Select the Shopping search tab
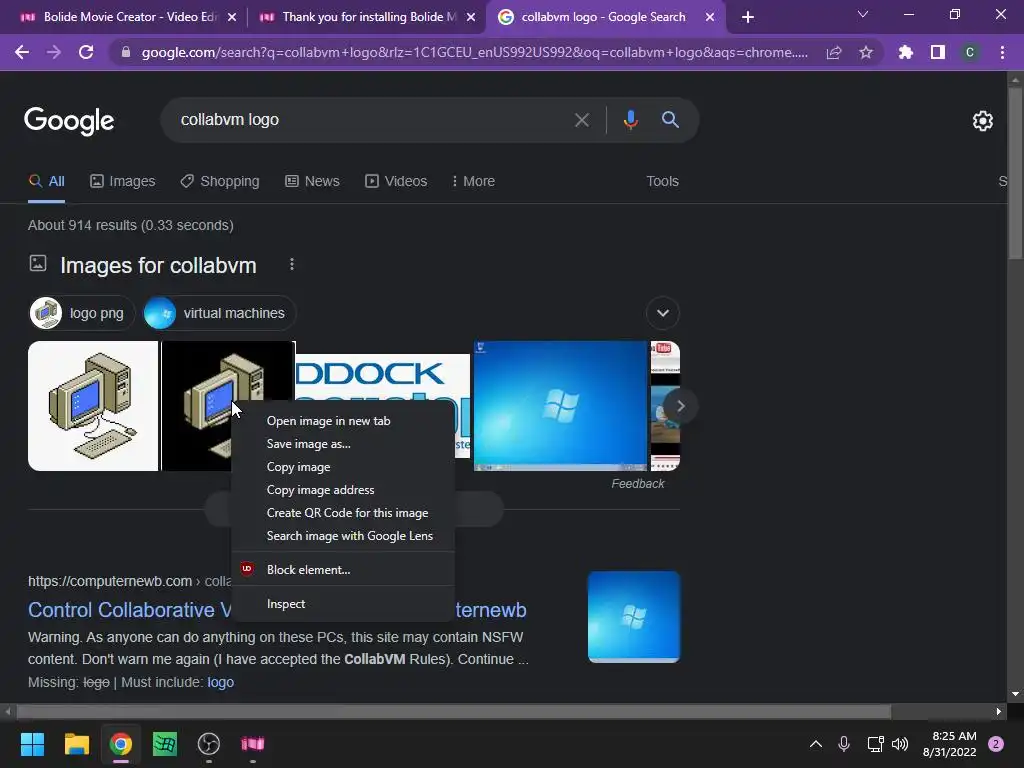The width and height of the screenshot is (1024, 768). point(220,181)
